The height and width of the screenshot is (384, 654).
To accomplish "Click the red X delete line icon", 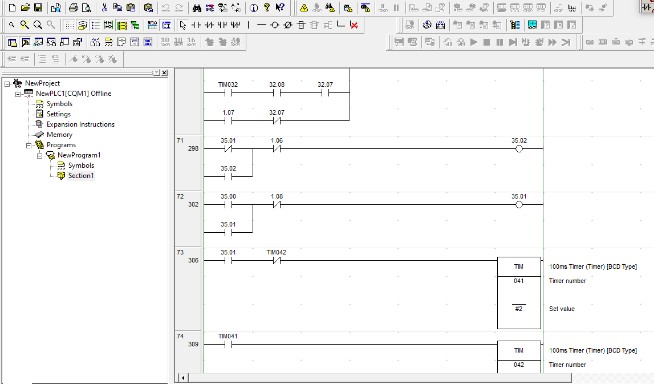I will point(354,25).
